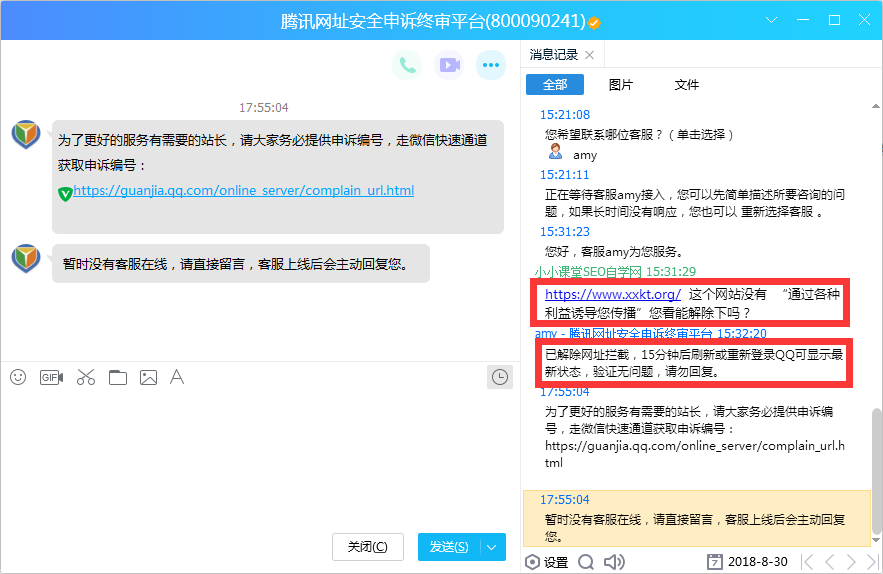The image size is (883, 574).
Task: Click the 重新选择客服 link
Action: [777, 212]
